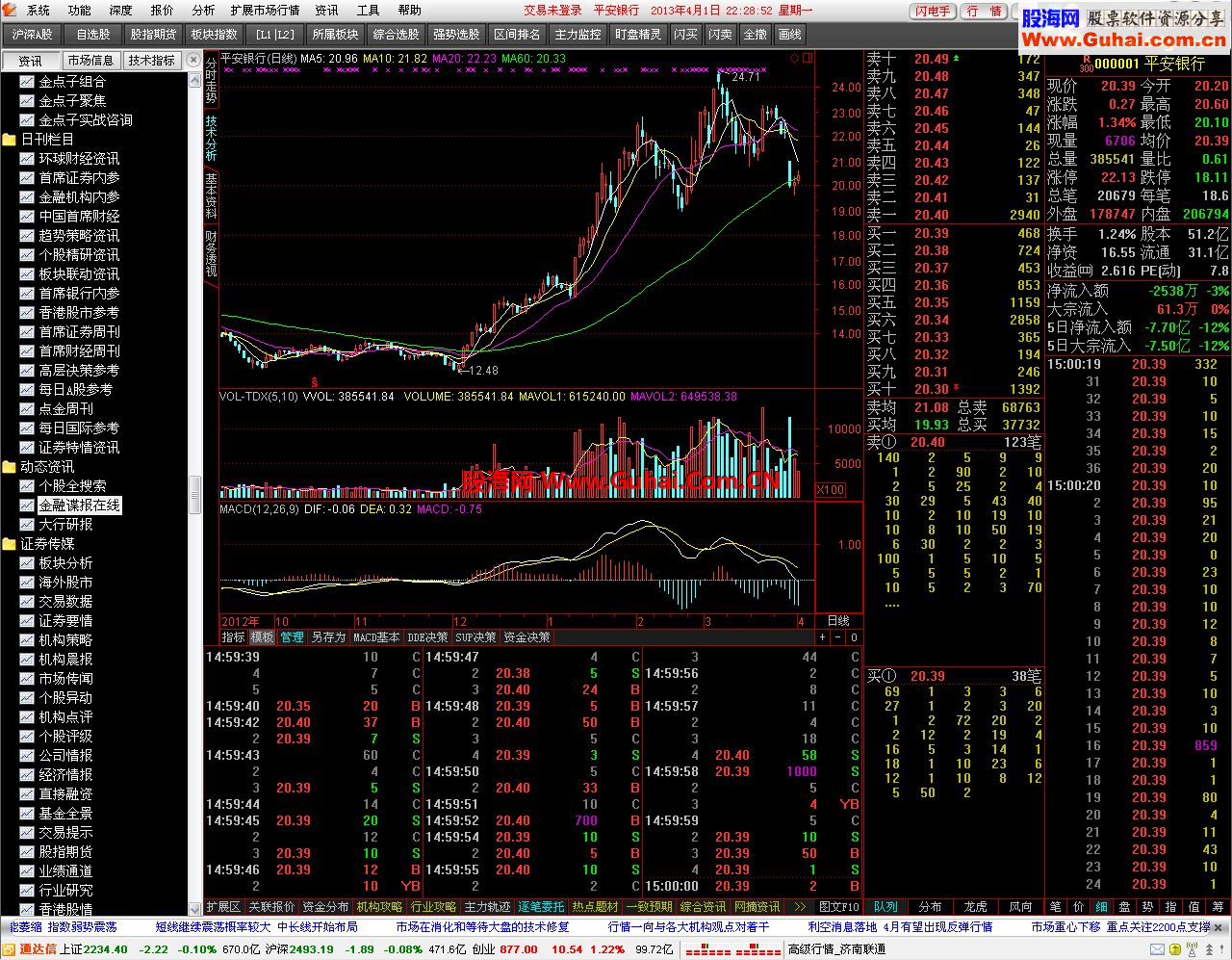
Task: Click the red diamond icon above the K-line chart
Action: [x=795, y=58]
